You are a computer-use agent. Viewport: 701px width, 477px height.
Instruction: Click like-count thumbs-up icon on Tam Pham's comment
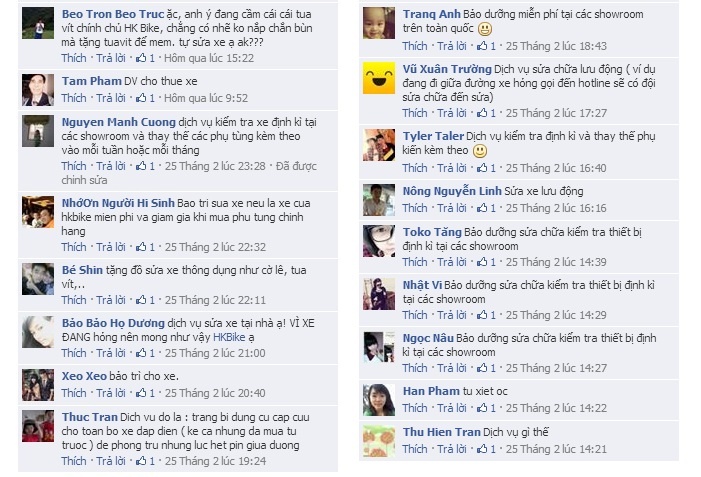pos(141,97)
